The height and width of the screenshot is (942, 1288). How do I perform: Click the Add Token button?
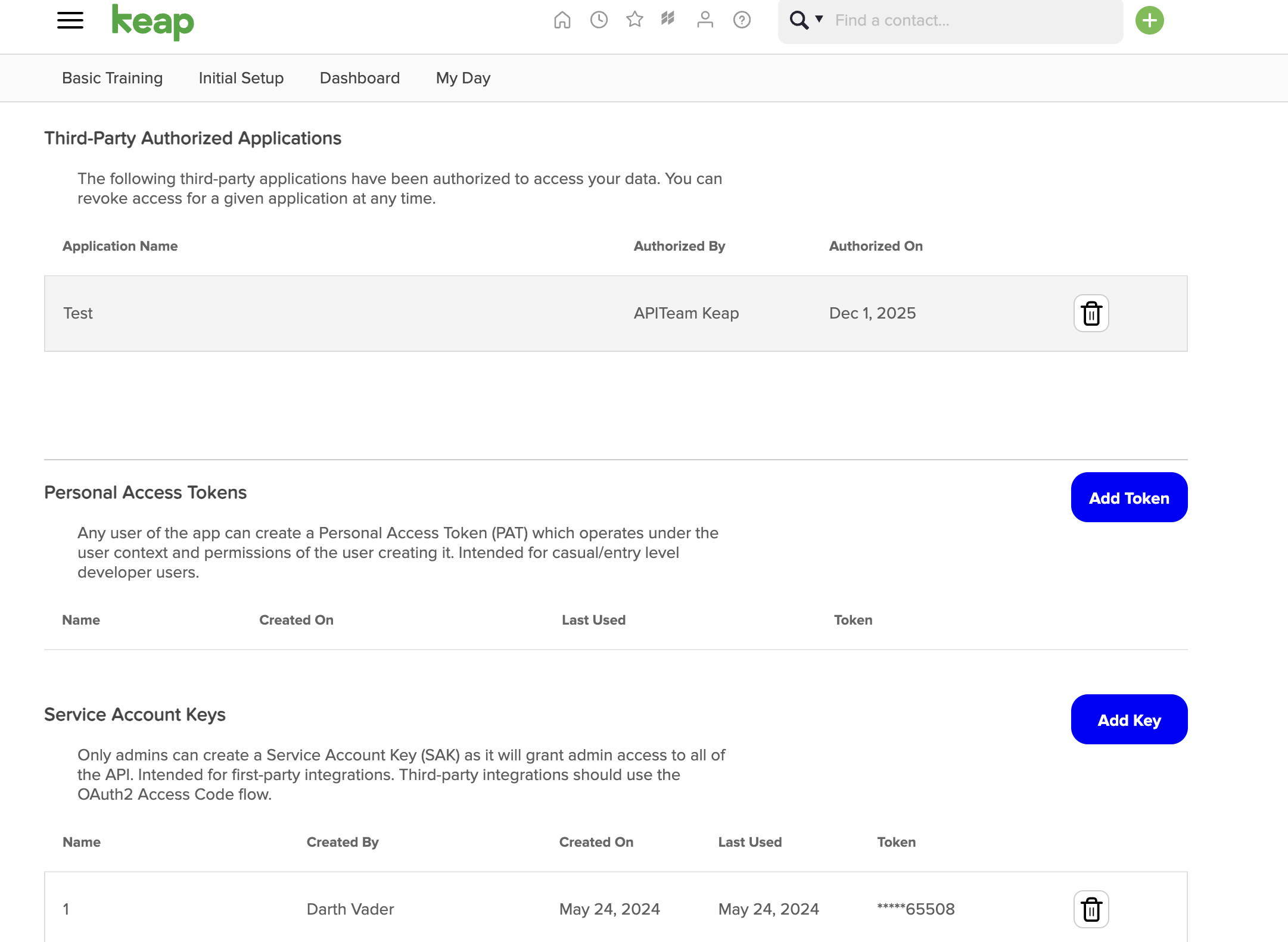[1129, 498]
